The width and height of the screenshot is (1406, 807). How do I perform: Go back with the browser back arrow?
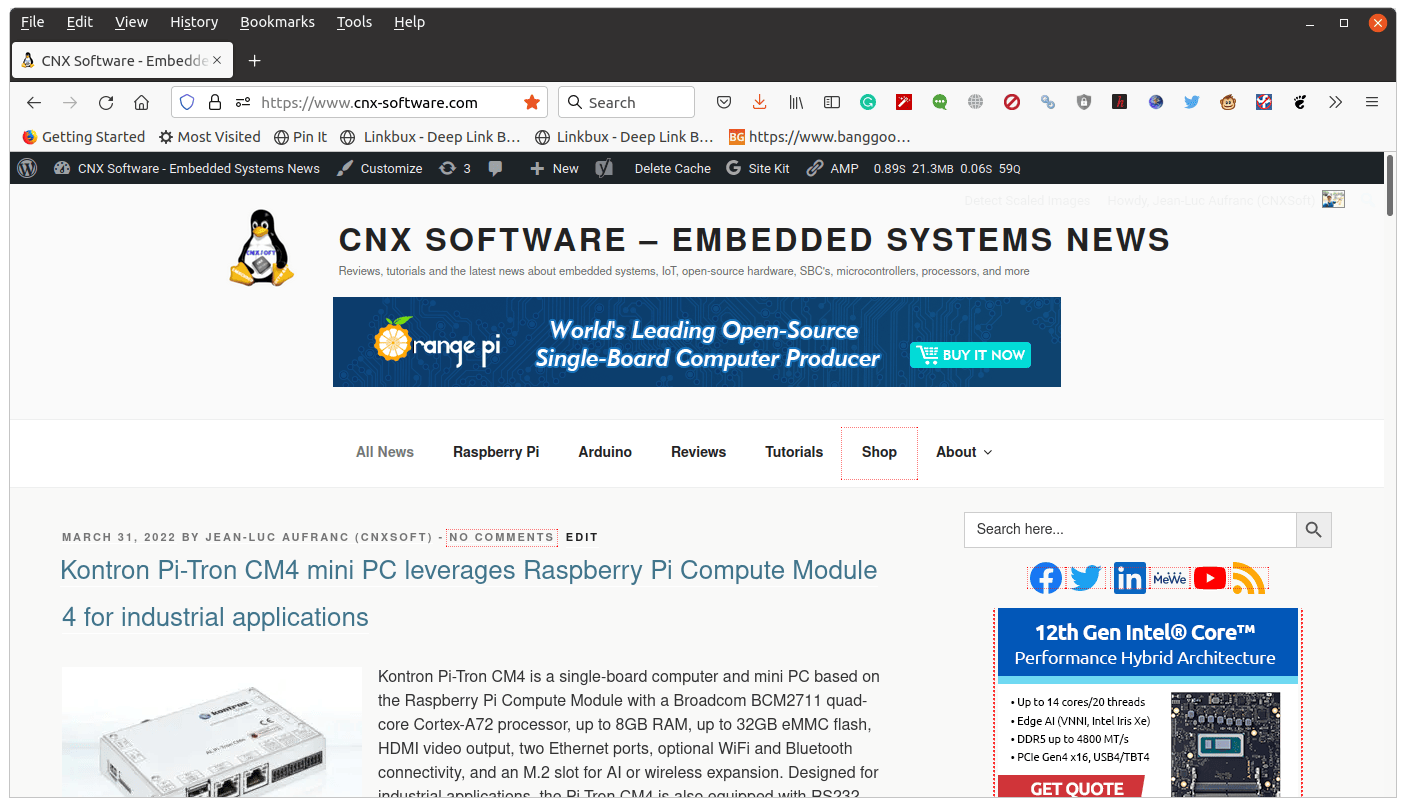(x=34, y=102)
